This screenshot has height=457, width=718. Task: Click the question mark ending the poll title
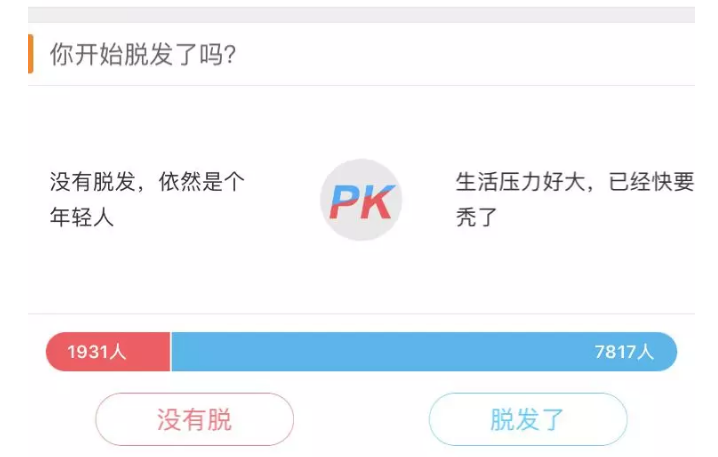230,54
